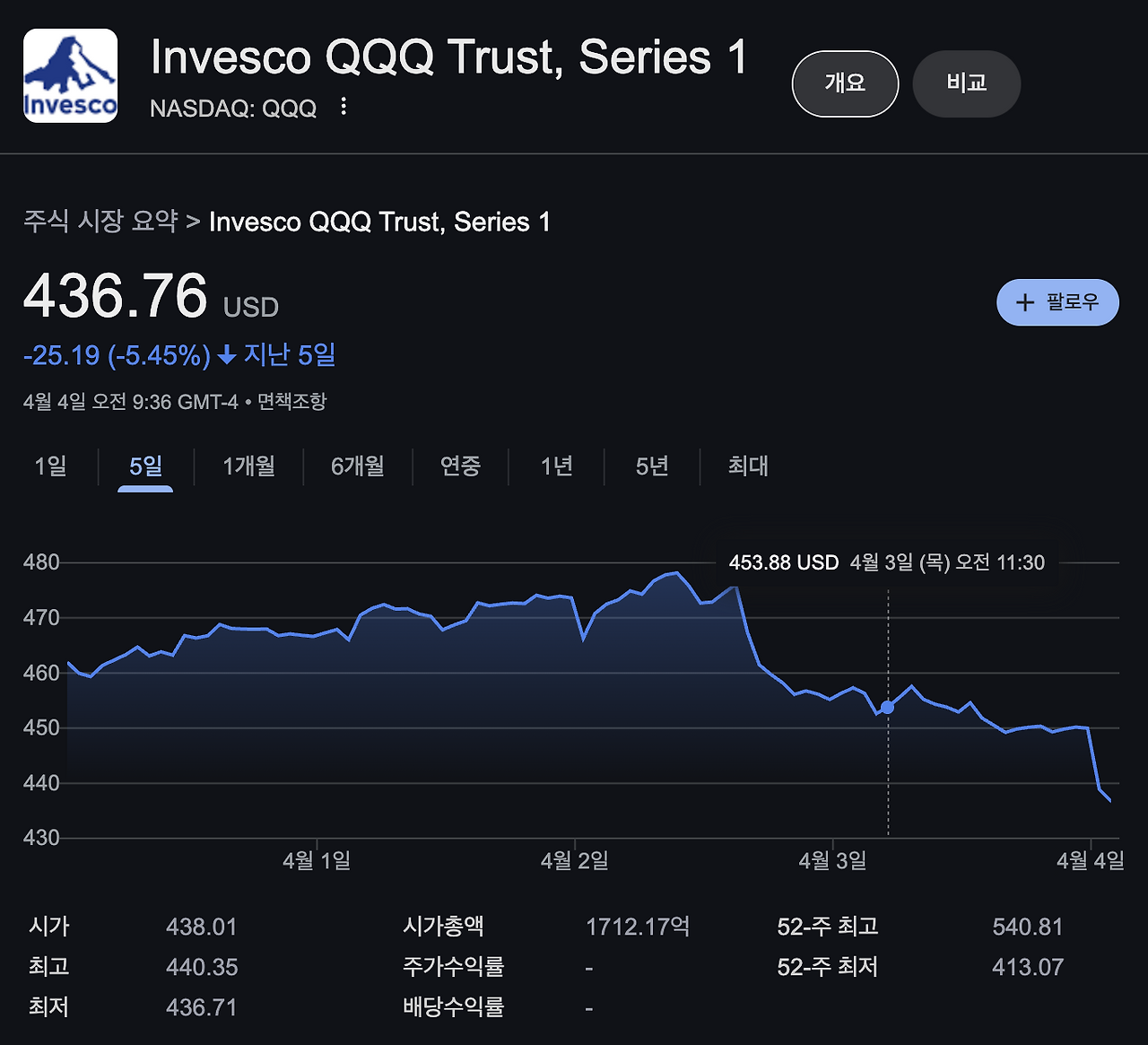
Task: Click the timestamp 4월 4일 오전 9:36 GMT-4
Action: point(131,402)
